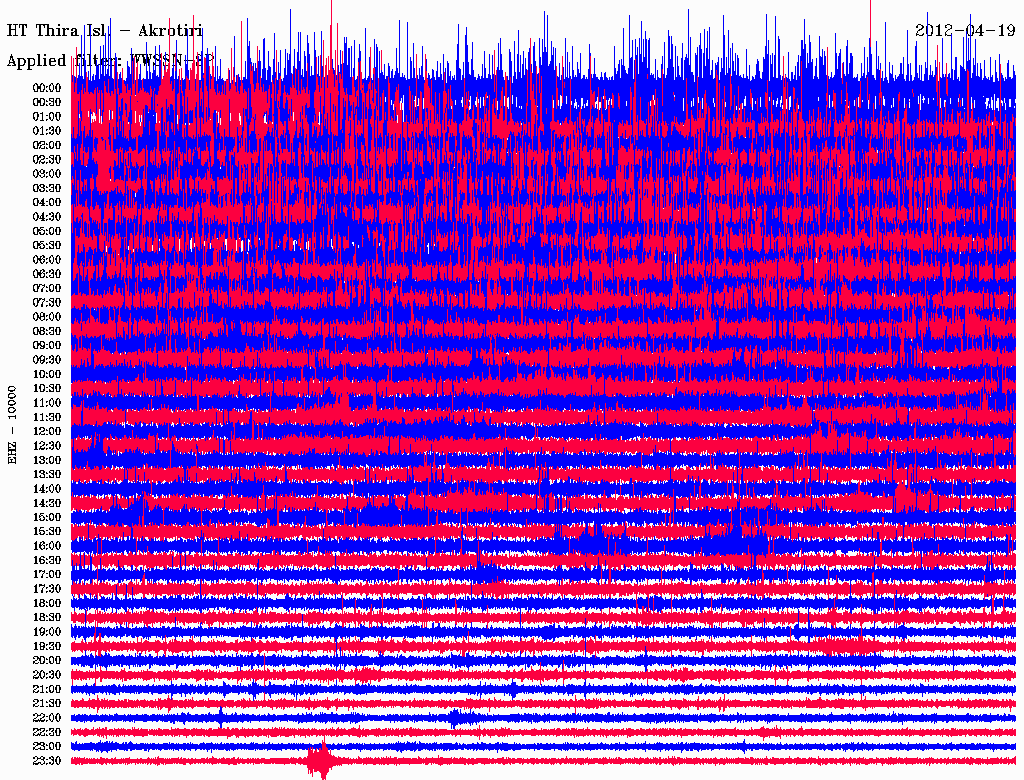The height and width of the screenshot is (780, 1024).
Task: Select the 23:00 time label
Action: click(x=47, y=747)
